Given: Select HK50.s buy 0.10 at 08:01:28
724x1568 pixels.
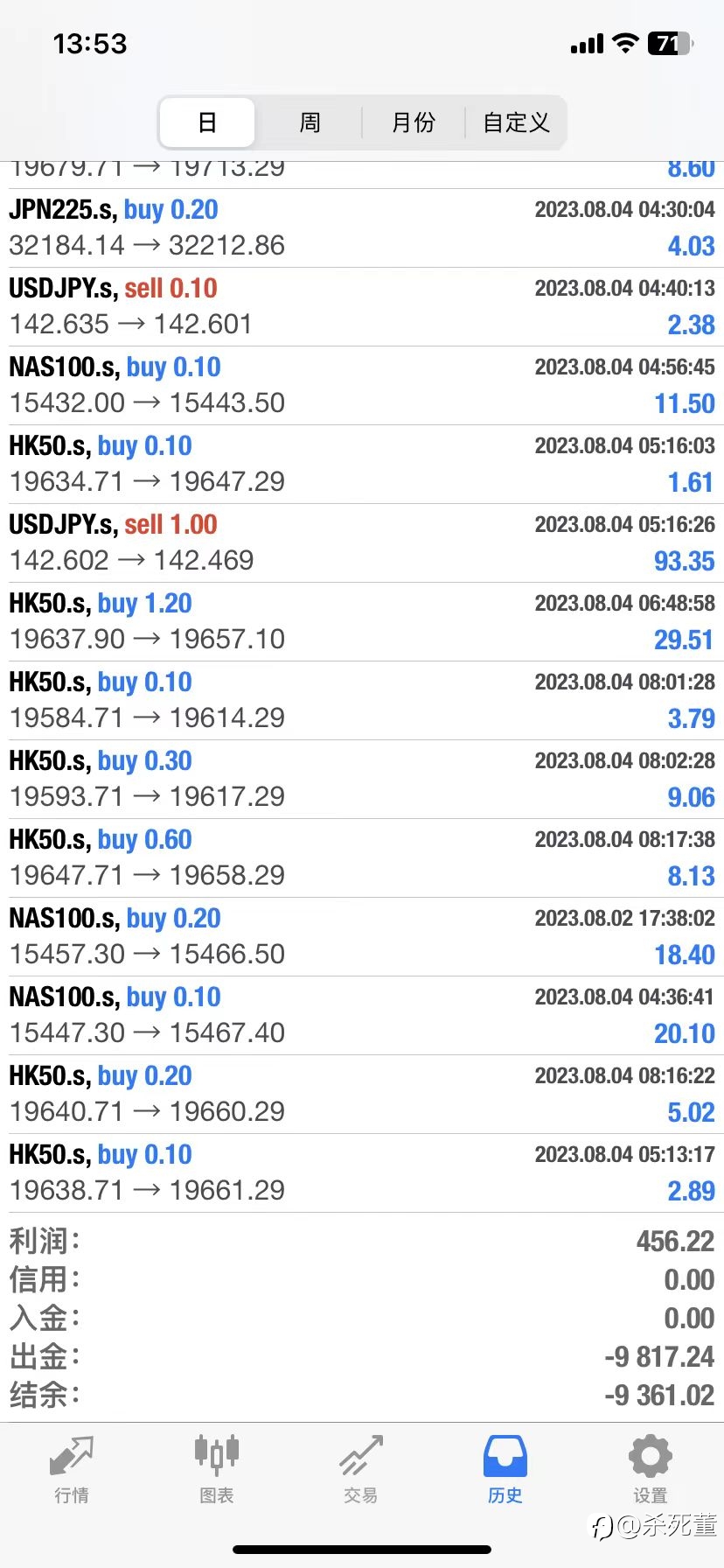Looking at the screenshot, I should point(362,701).
